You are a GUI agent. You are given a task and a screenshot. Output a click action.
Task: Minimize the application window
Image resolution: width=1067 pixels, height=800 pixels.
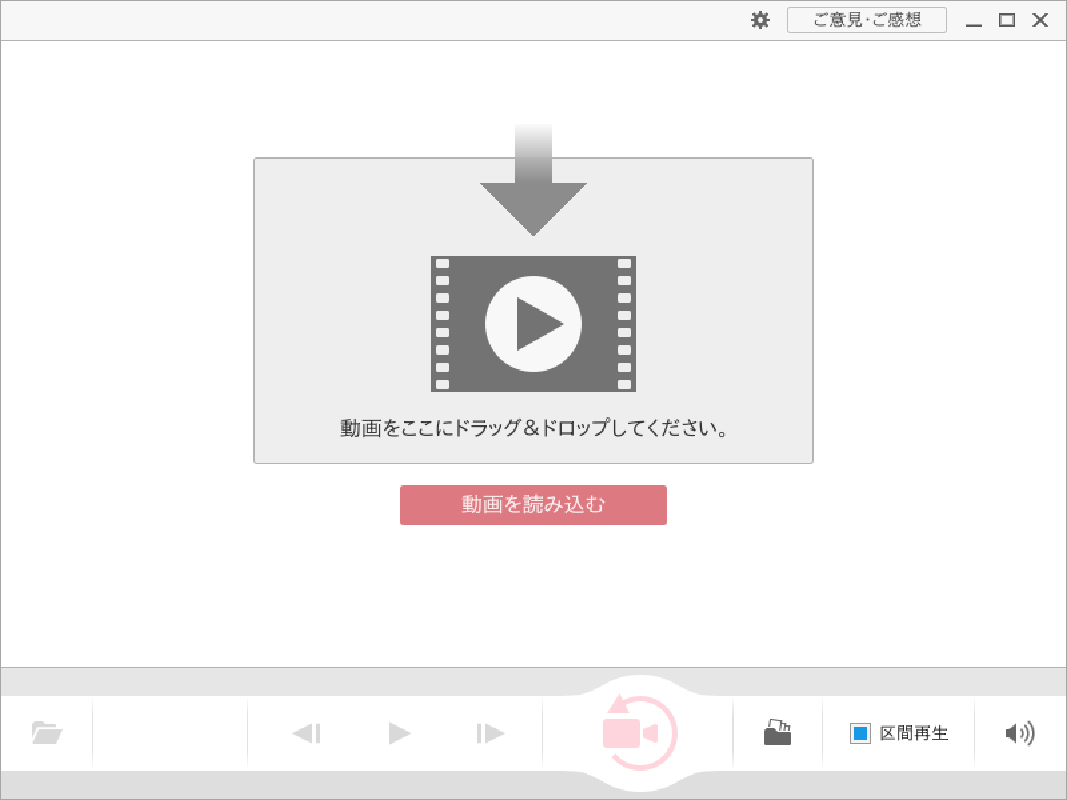(973, 19)
